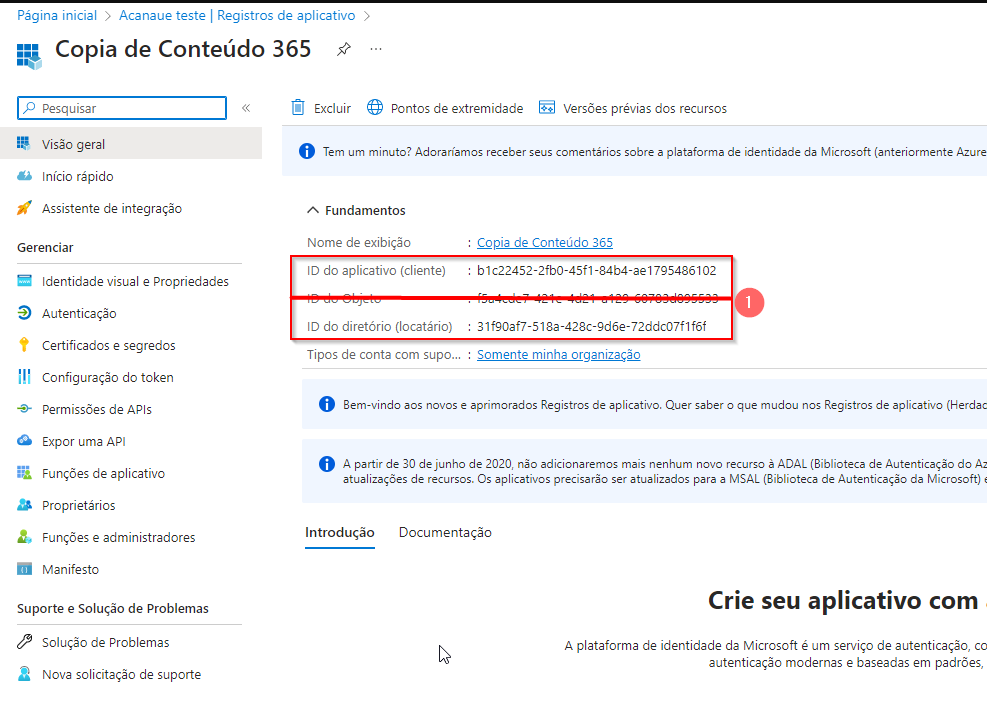Click the Configuração do token bars icon
The height and width of the screenshot is (701, 987).
pyautogui.click(x=25, y=377)
